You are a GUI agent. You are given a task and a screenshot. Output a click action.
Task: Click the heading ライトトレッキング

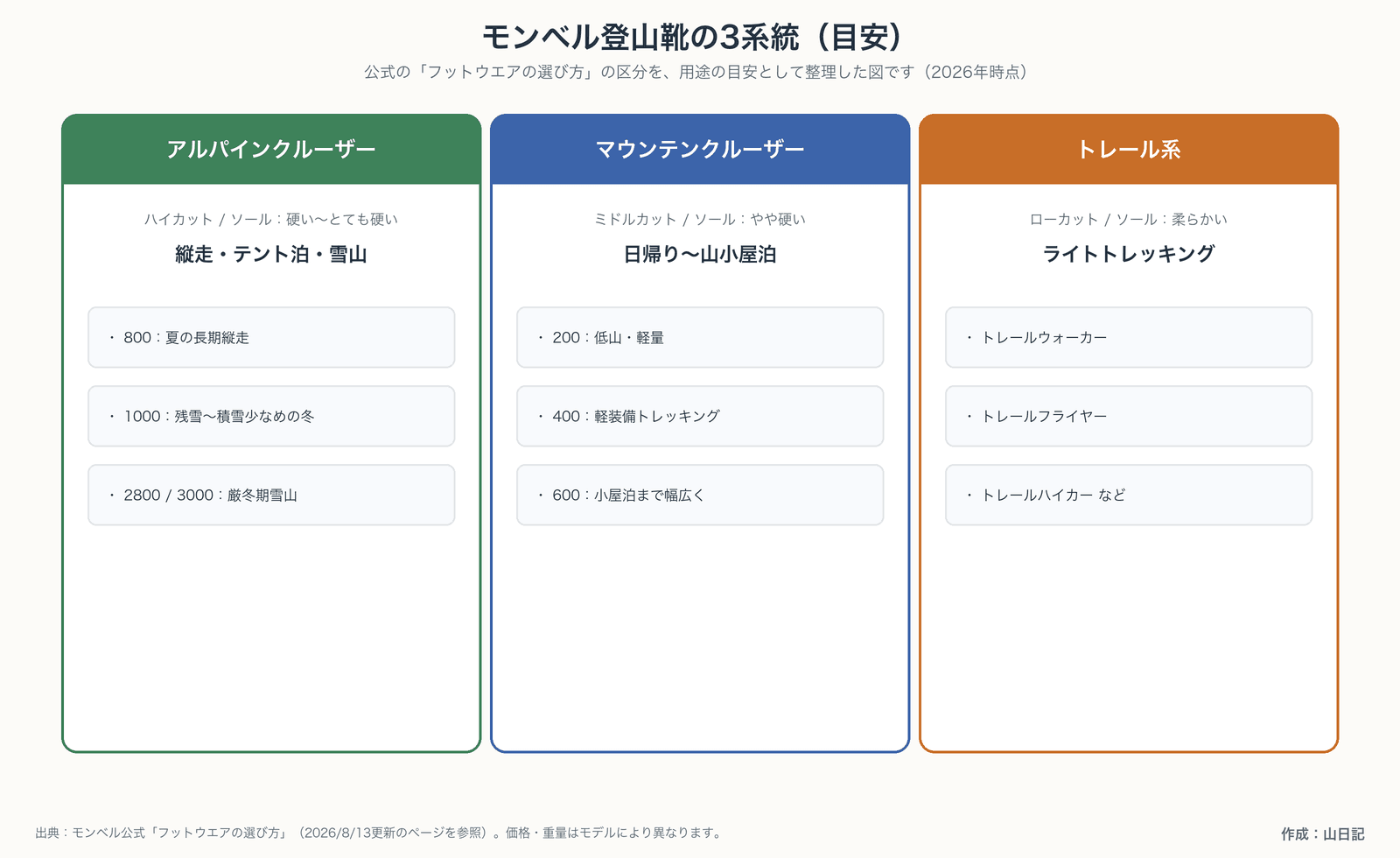point(1129,255)
